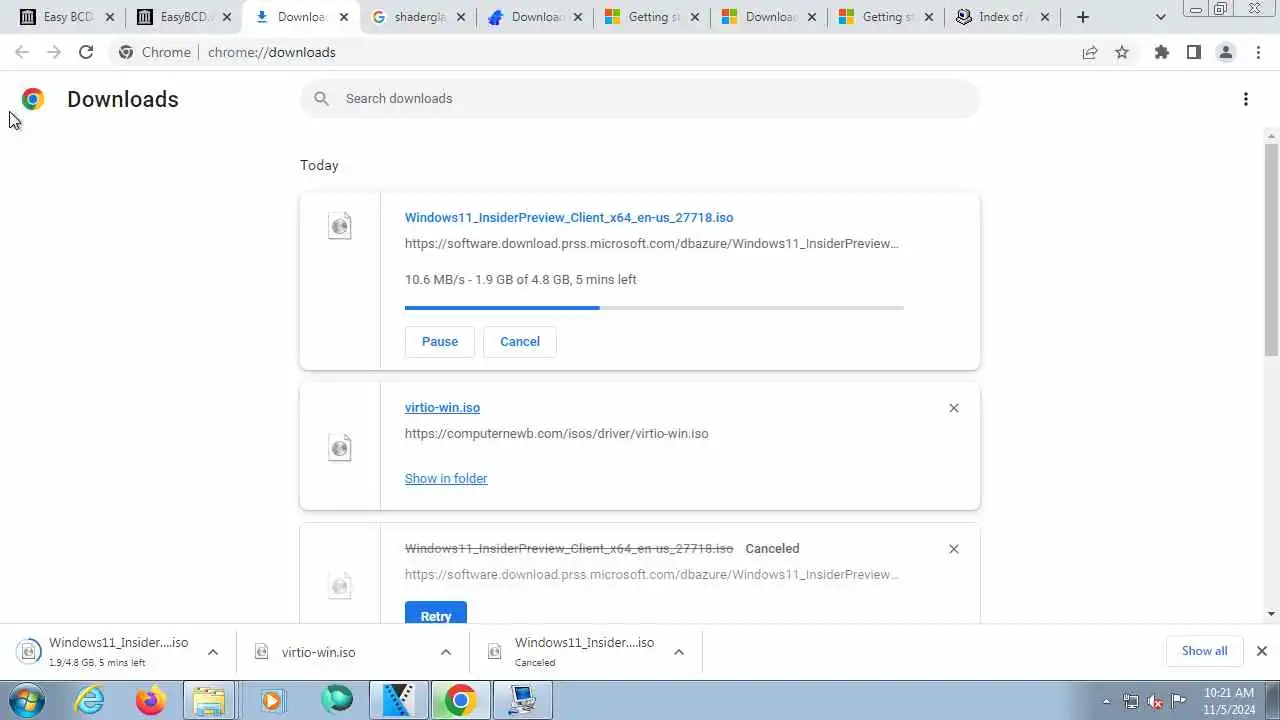Open the virtio-win.iso file link
This screenshot has height=720, width=1280.
[442, 408]
